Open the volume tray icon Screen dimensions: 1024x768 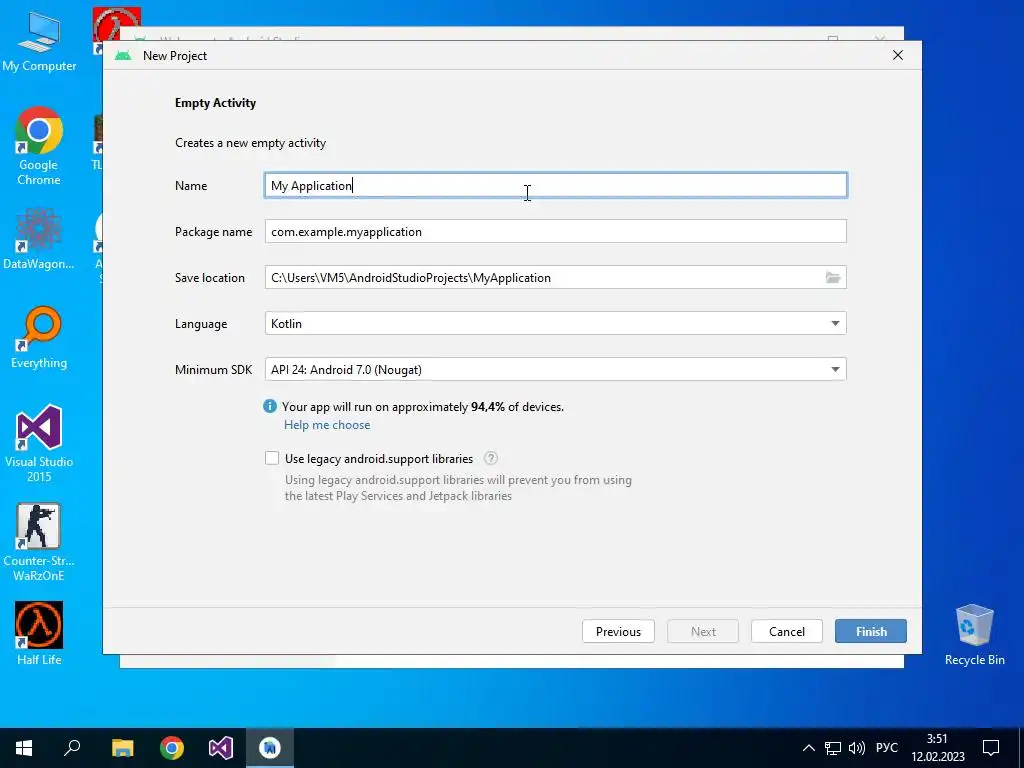click(x=856, y=748)
